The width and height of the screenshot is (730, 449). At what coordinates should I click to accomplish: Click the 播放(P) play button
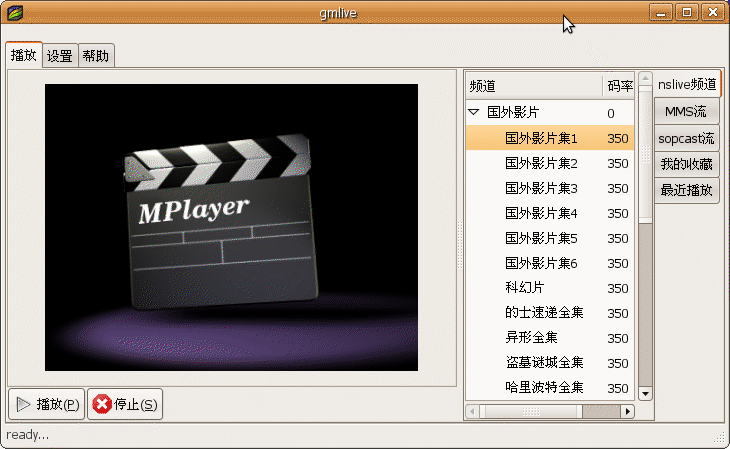coord(47,404)
